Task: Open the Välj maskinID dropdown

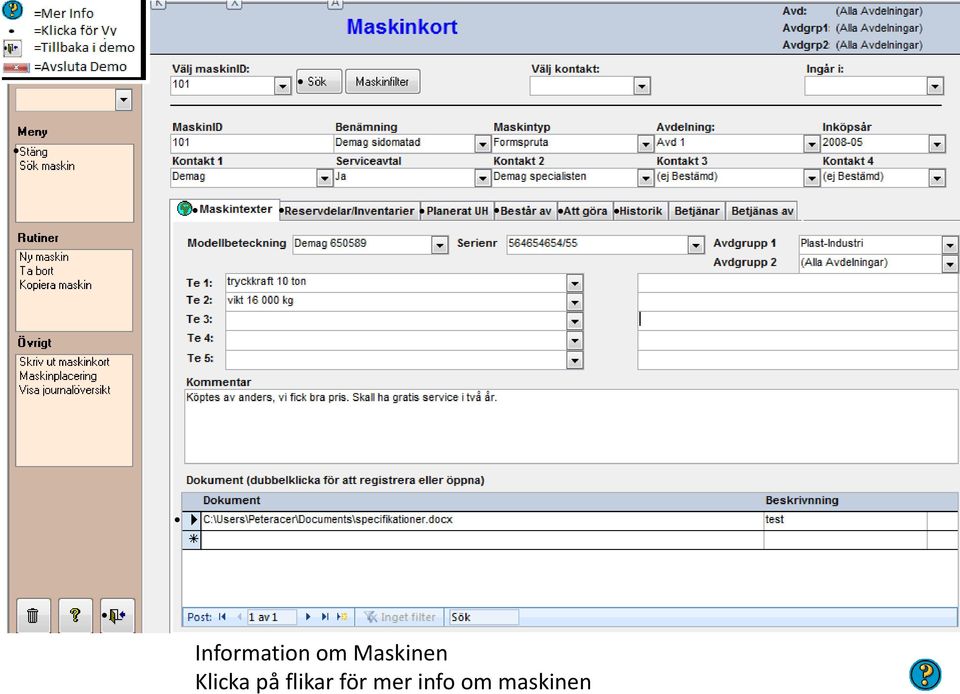Action: click(282, 86)
